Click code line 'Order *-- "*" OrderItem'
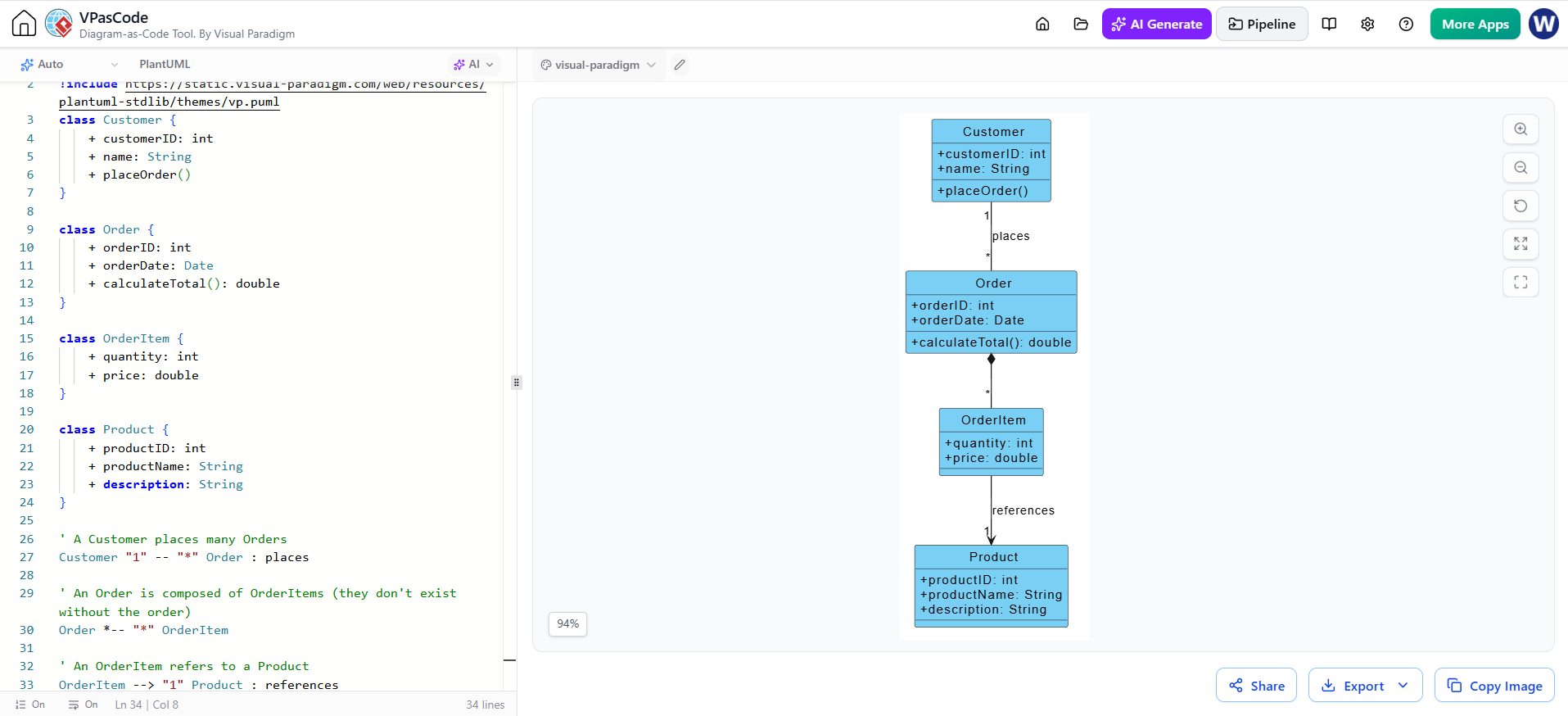 (x=144, y=630)
